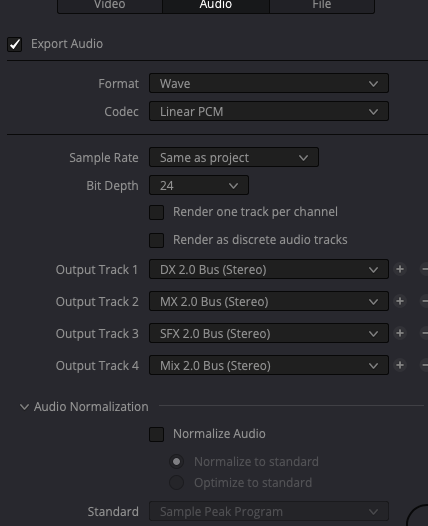Add output track after Output Track 4

pos(400,365)
